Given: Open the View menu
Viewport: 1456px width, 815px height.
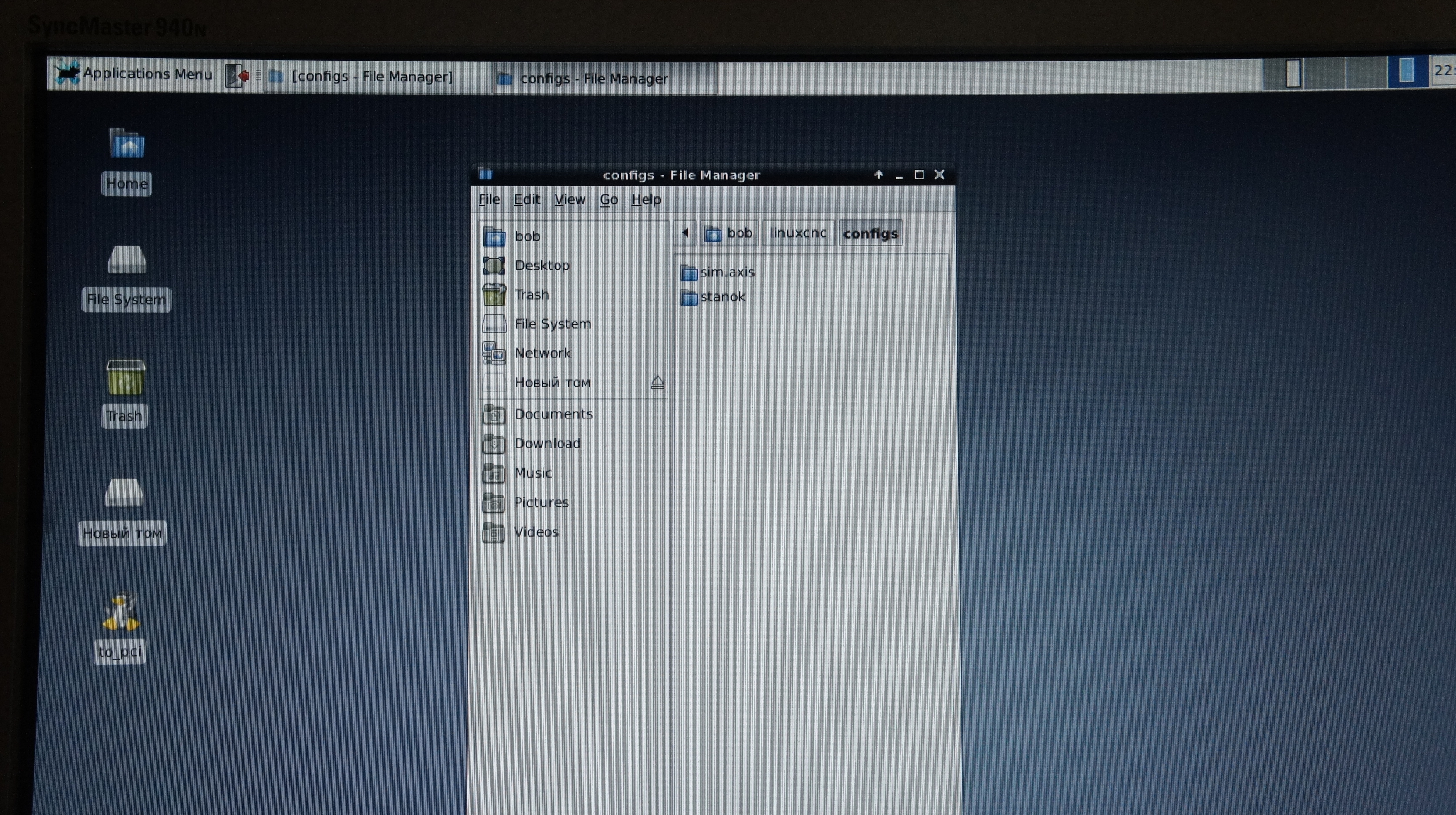Looking at the screenshot, I should tap(569, 199).
